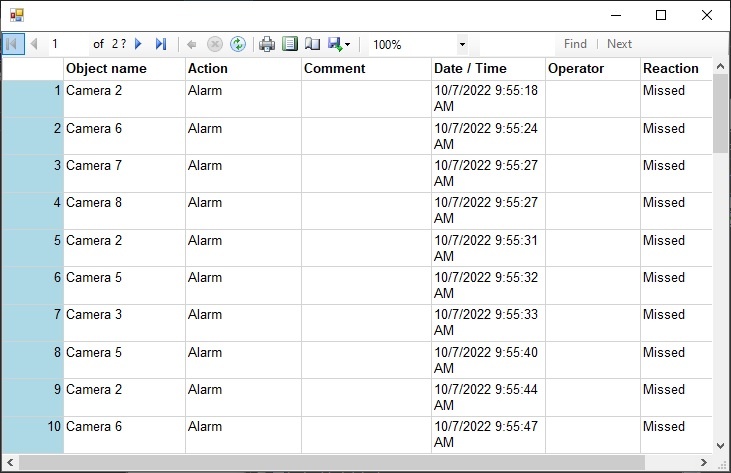Expand the 100% zoom dropdown
This screenshot has height=473, width=731.
pos(462,44)
